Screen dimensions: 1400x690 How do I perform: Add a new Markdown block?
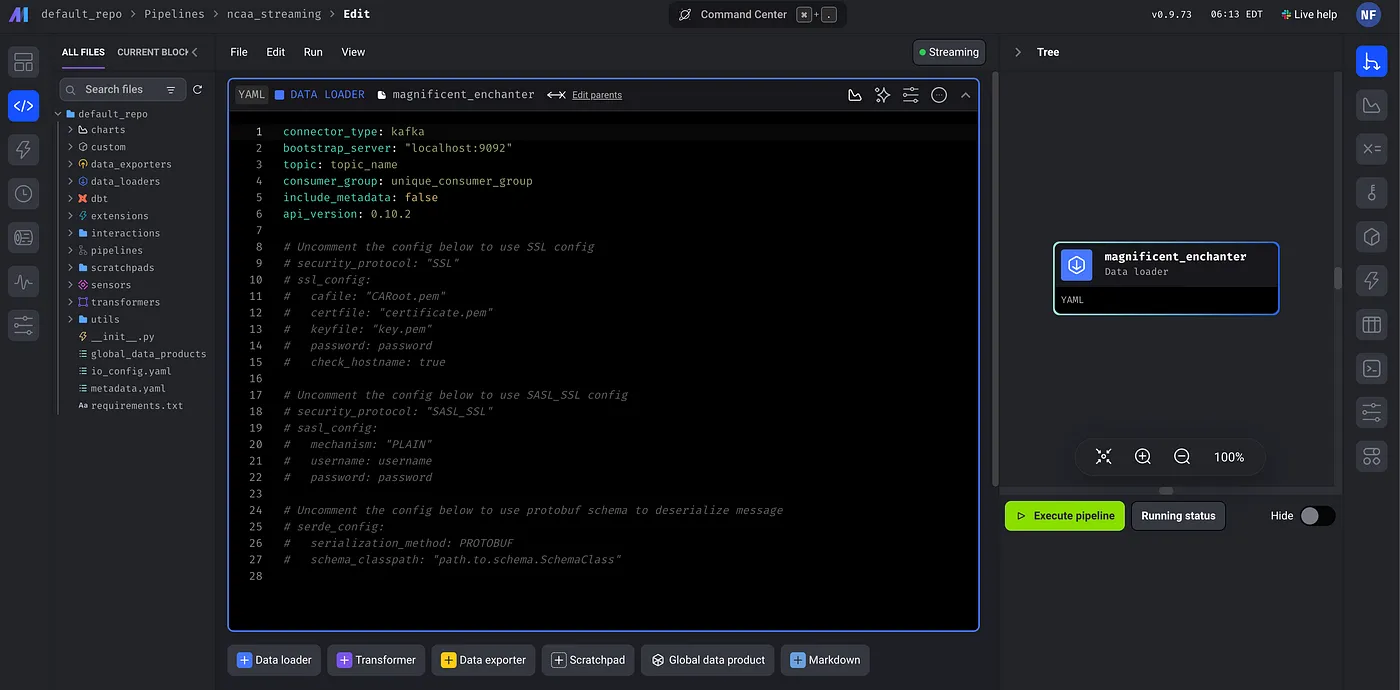tap(825, 660)
